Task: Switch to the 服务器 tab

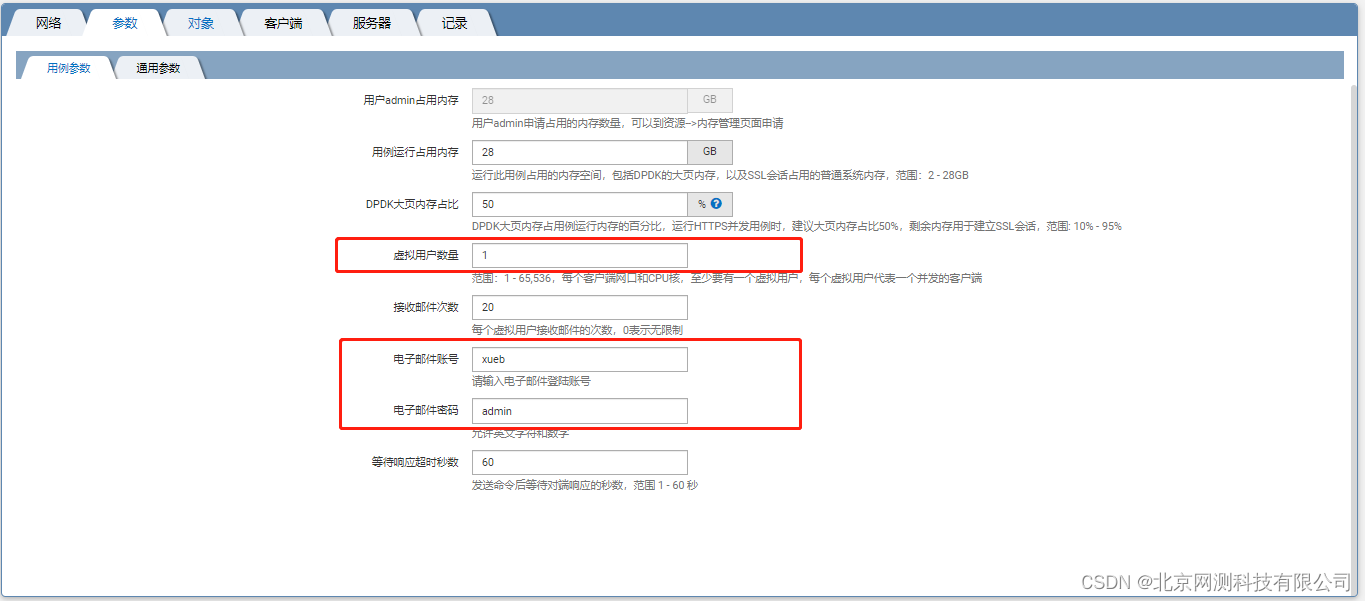Action: pyautogui.click(x=371, y=21)
